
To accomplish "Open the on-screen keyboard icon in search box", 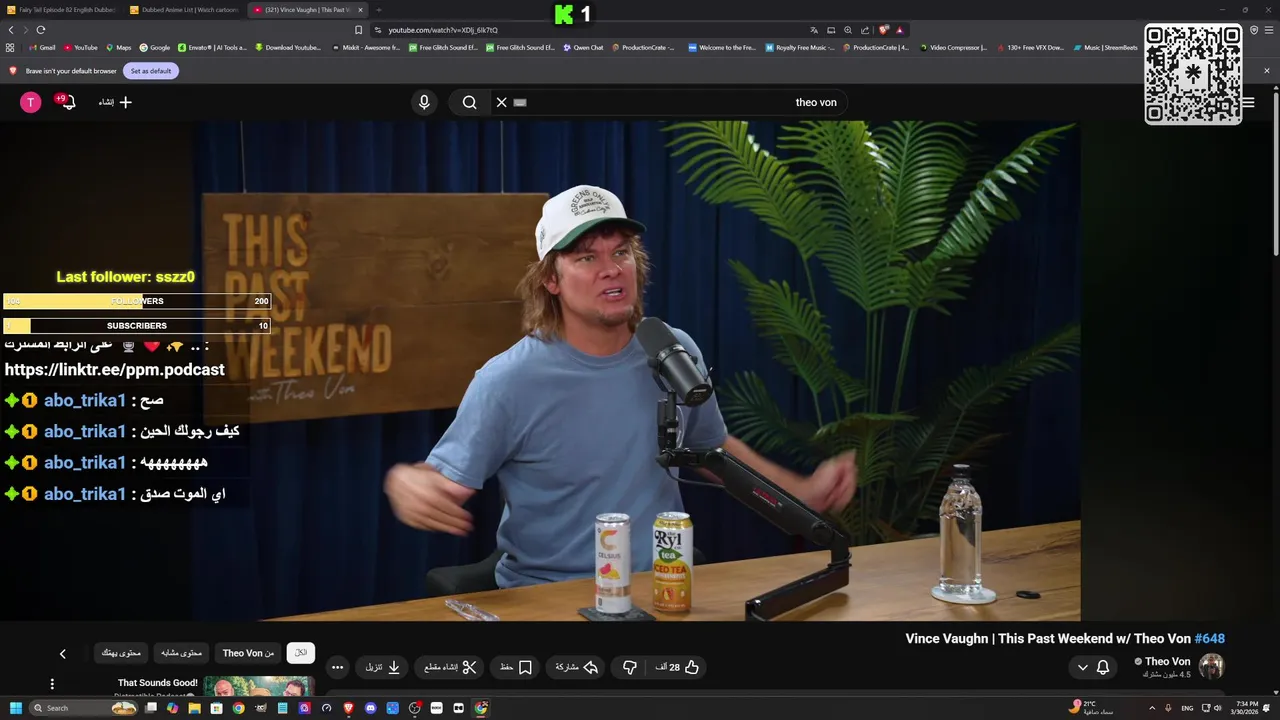I will point(520,102).
